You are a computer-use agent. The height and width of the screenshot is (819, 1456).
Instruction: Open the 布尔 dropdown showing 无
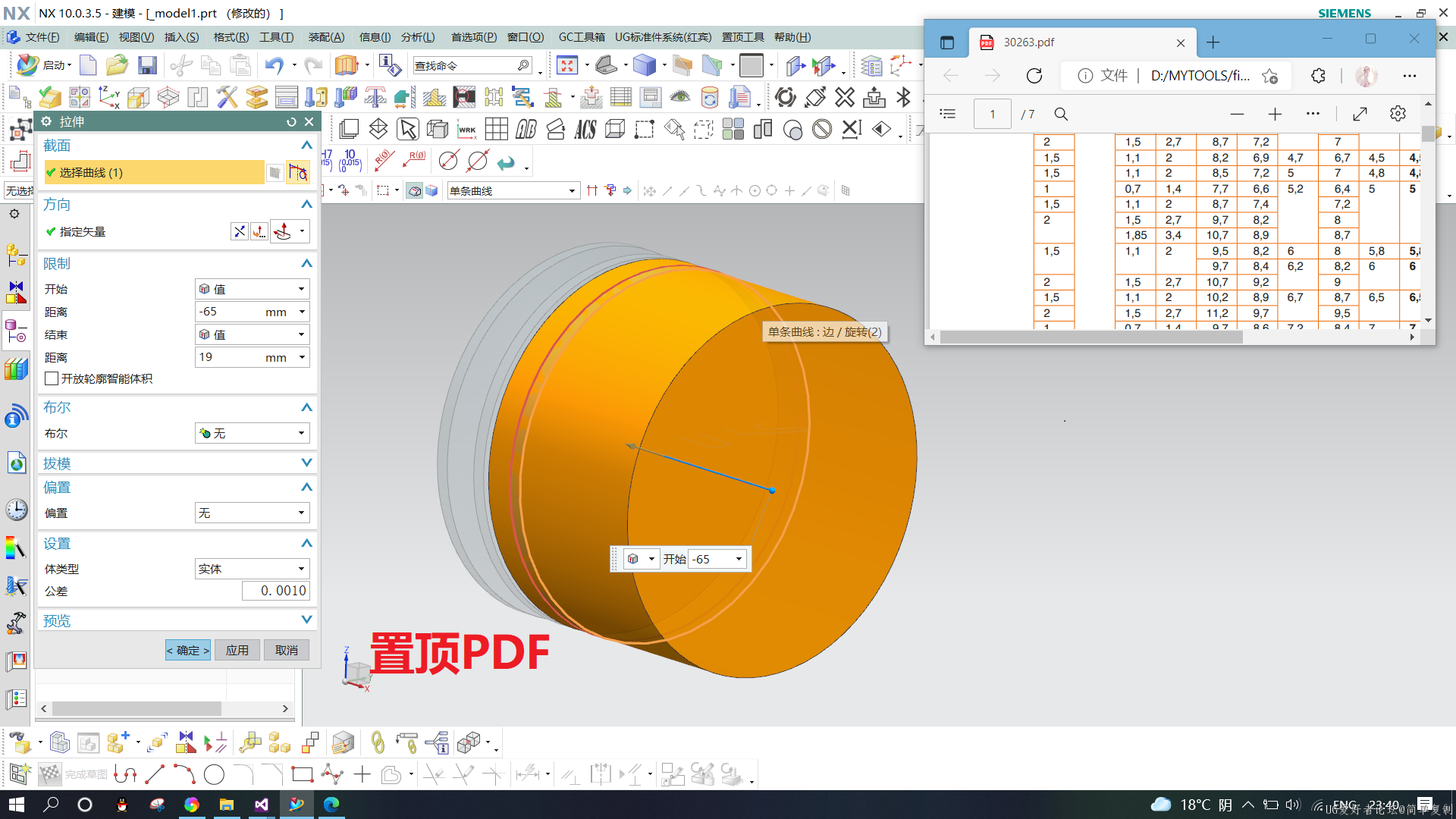click(253, 433)
